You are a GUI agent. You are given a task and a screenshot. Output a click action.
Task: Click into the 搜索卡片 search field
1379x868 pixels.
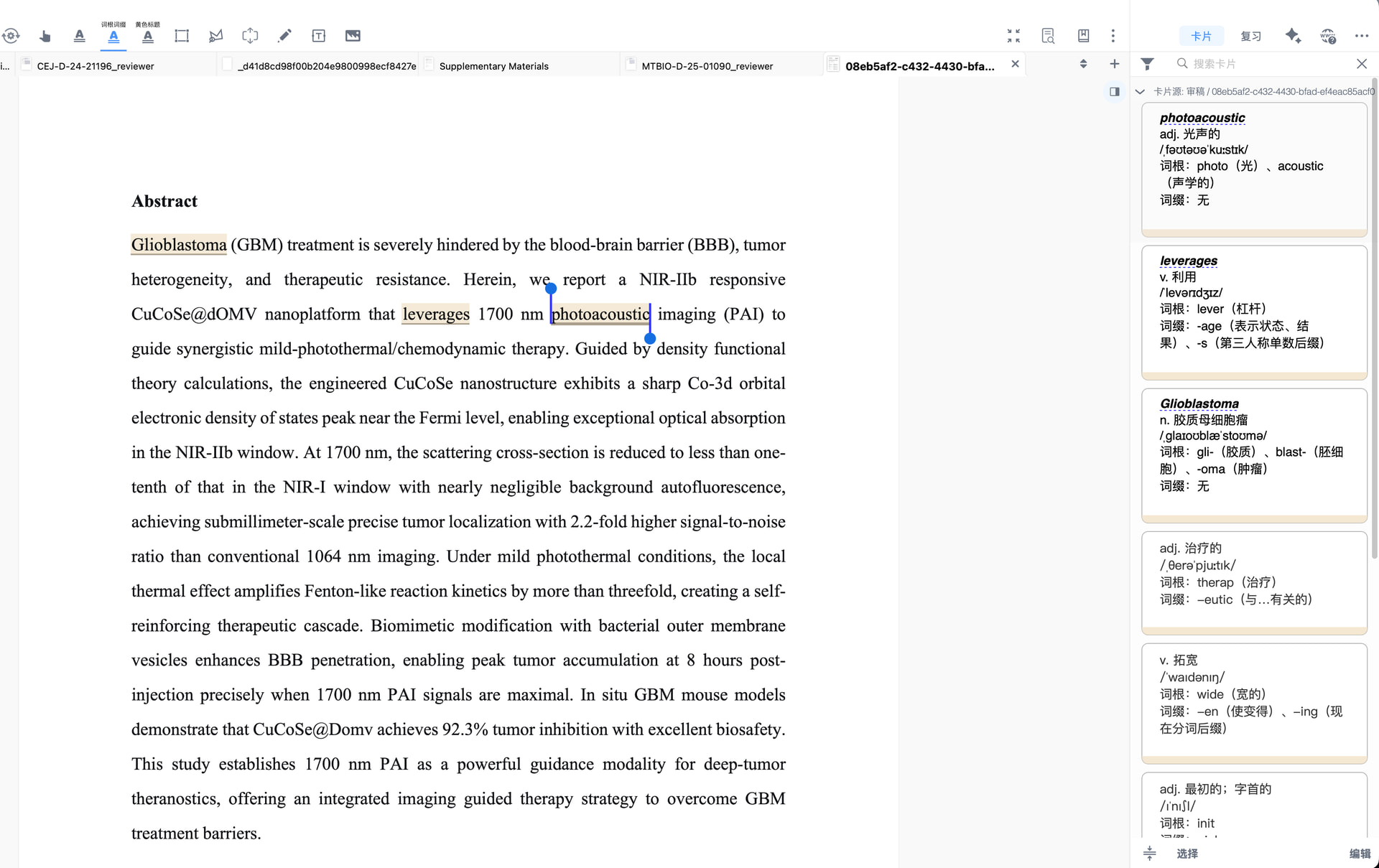coord(1264,64)
